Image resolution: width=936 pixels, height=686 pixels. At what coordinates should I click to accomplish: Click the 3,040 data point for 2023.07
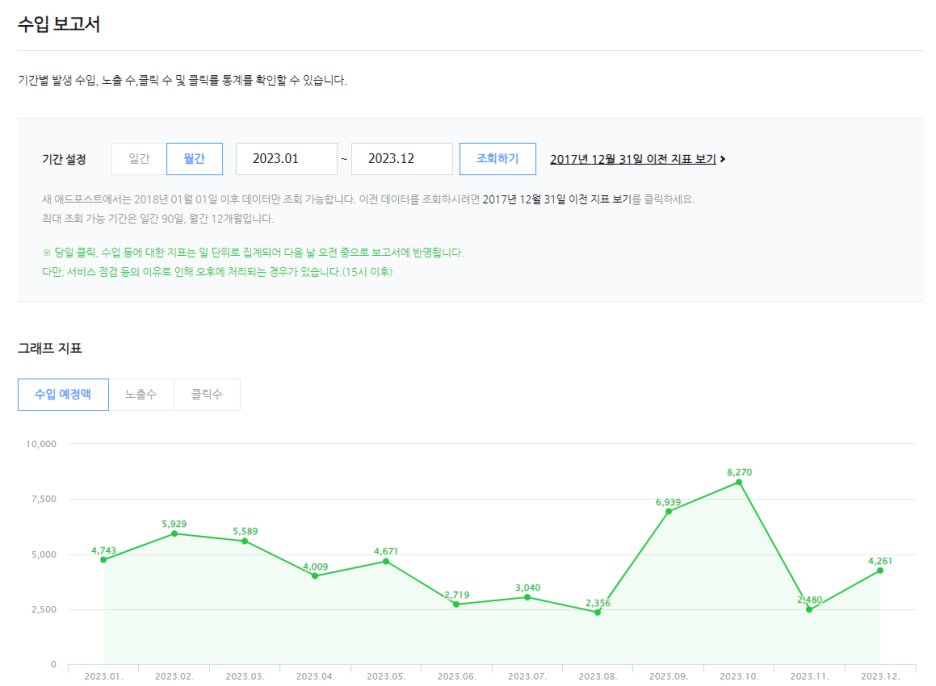pos(527,597)
